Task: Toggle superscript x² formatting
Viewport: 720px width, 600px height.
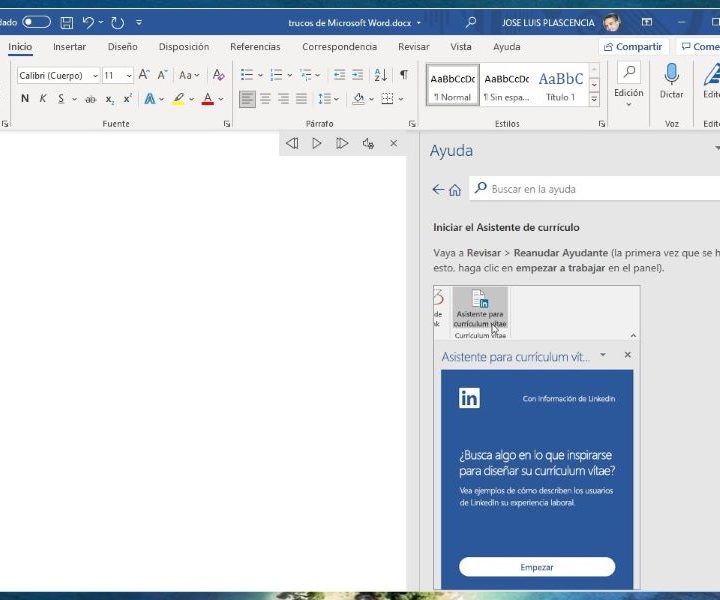Action: point(128,98)
